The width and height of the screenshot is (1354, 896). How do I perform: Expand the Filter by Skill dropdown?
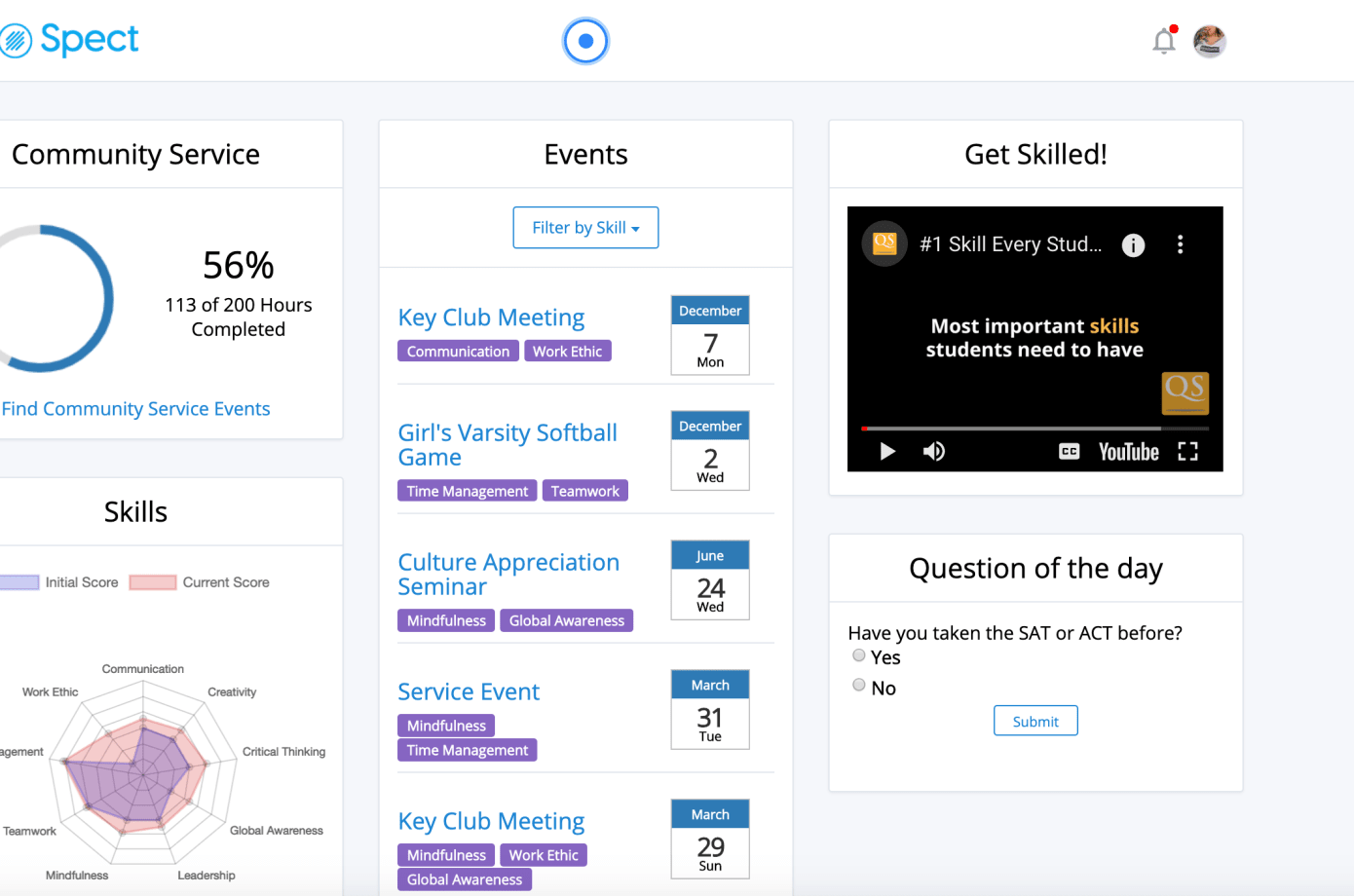(585, 228)
